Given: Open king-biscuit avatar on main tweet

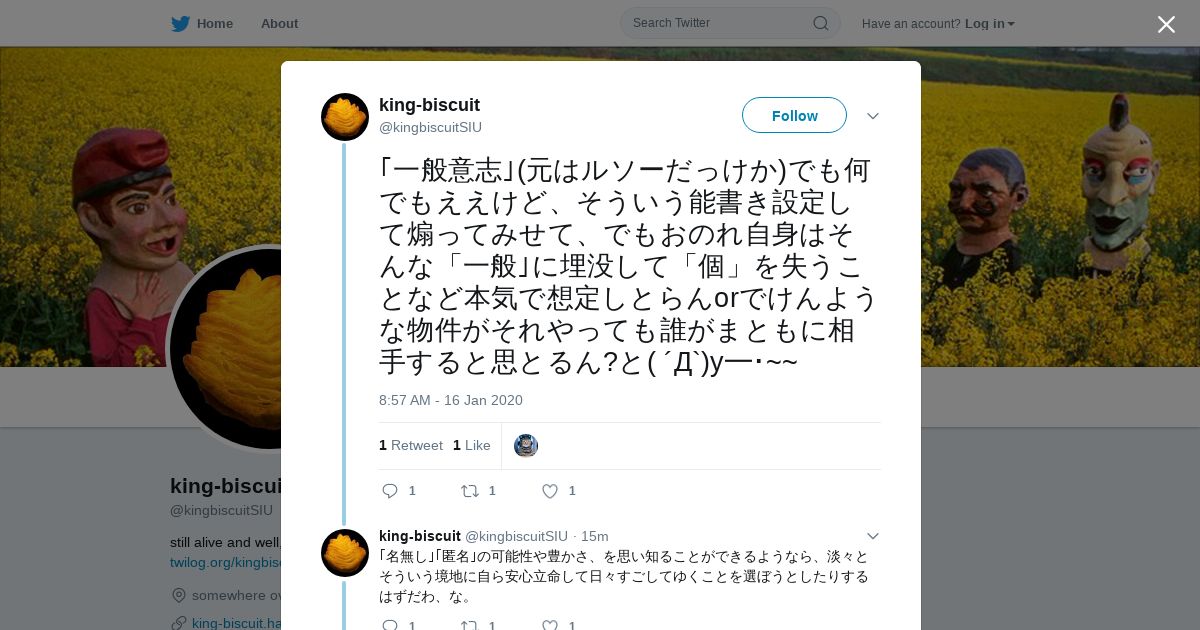Looking at the screenshot, I should (345, 117).
